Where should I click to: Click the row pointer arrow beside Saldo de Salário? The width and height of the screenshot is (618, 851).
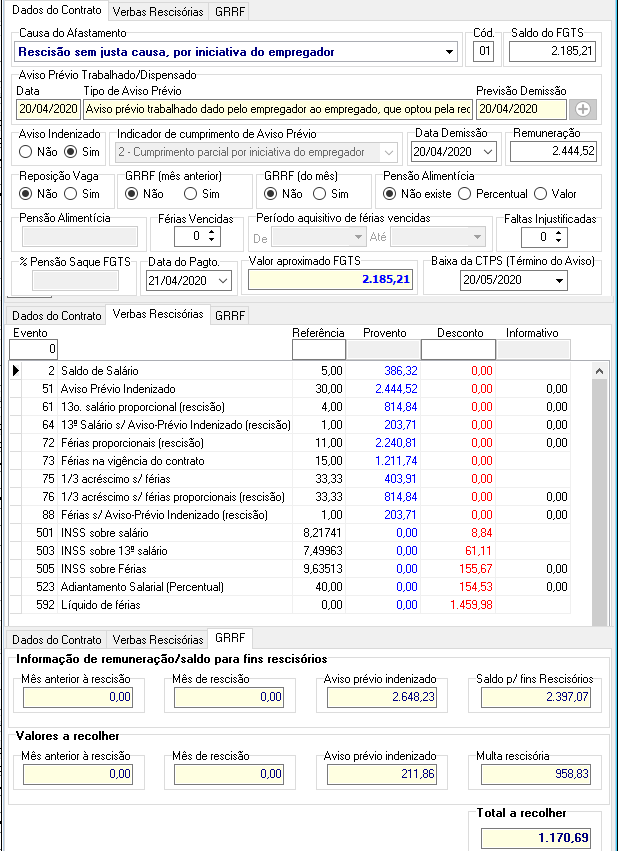coord(16,371)
